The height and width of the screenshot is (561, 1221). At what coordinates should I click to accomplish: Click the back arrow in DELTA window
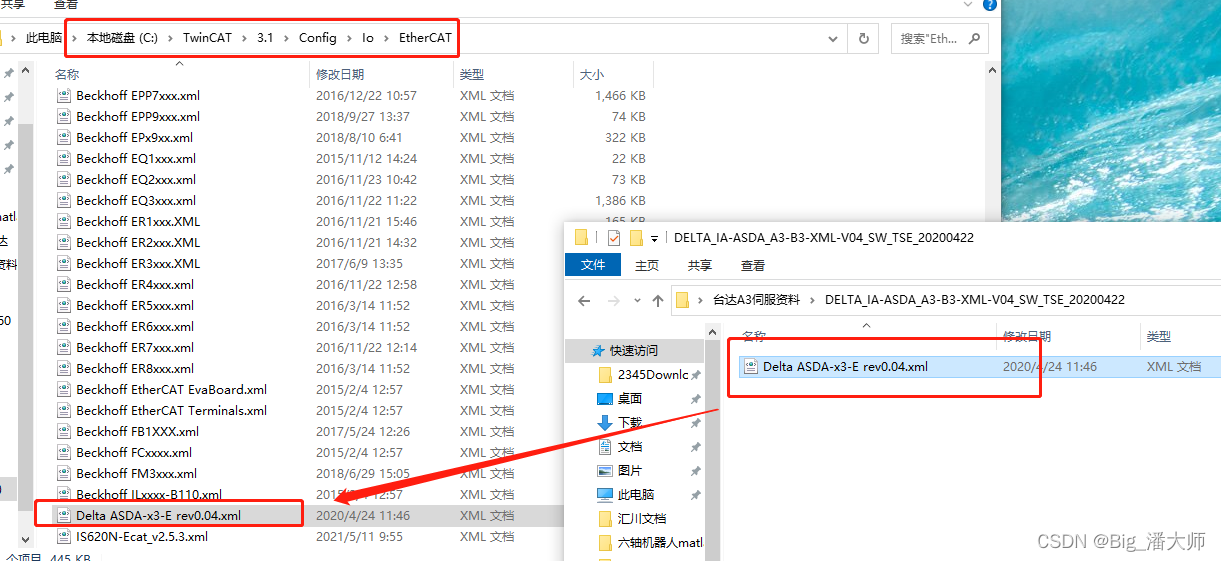pos(585,300)
